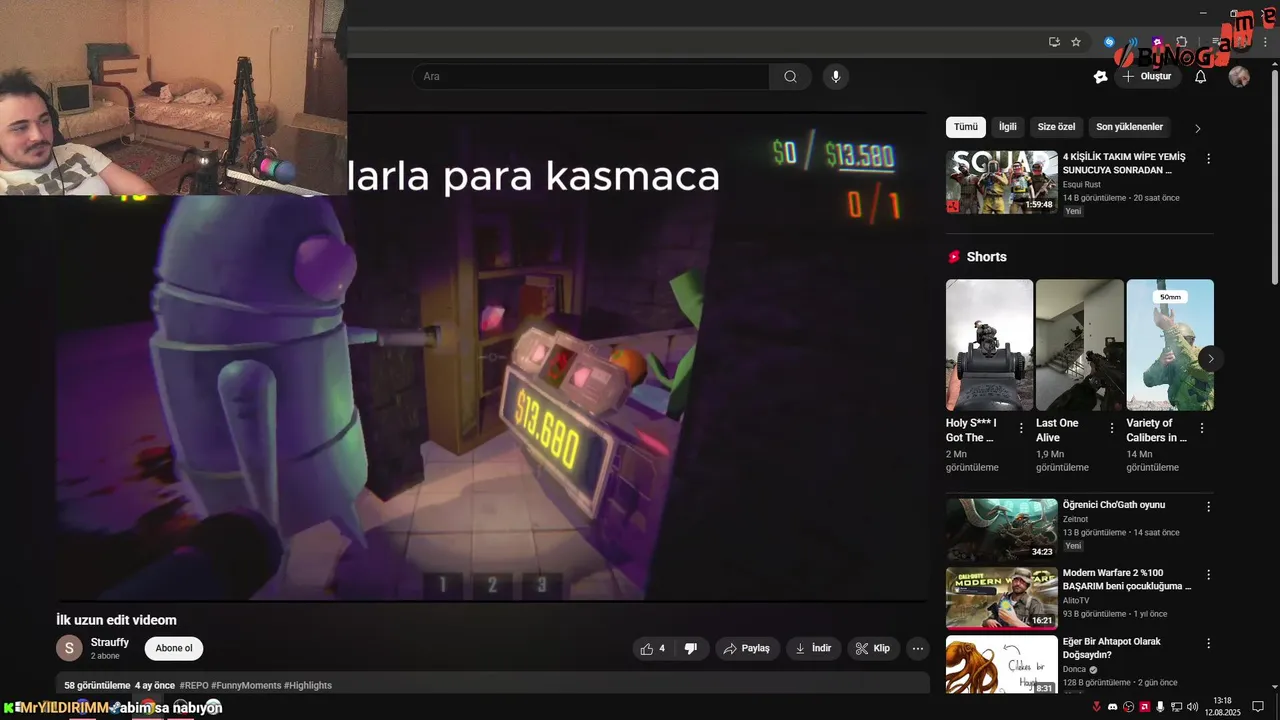This screenshot has width=1280, height=720.
Task: Open Eğer Bir Ahtapot Olarak video title
Action: (1112, 648)
